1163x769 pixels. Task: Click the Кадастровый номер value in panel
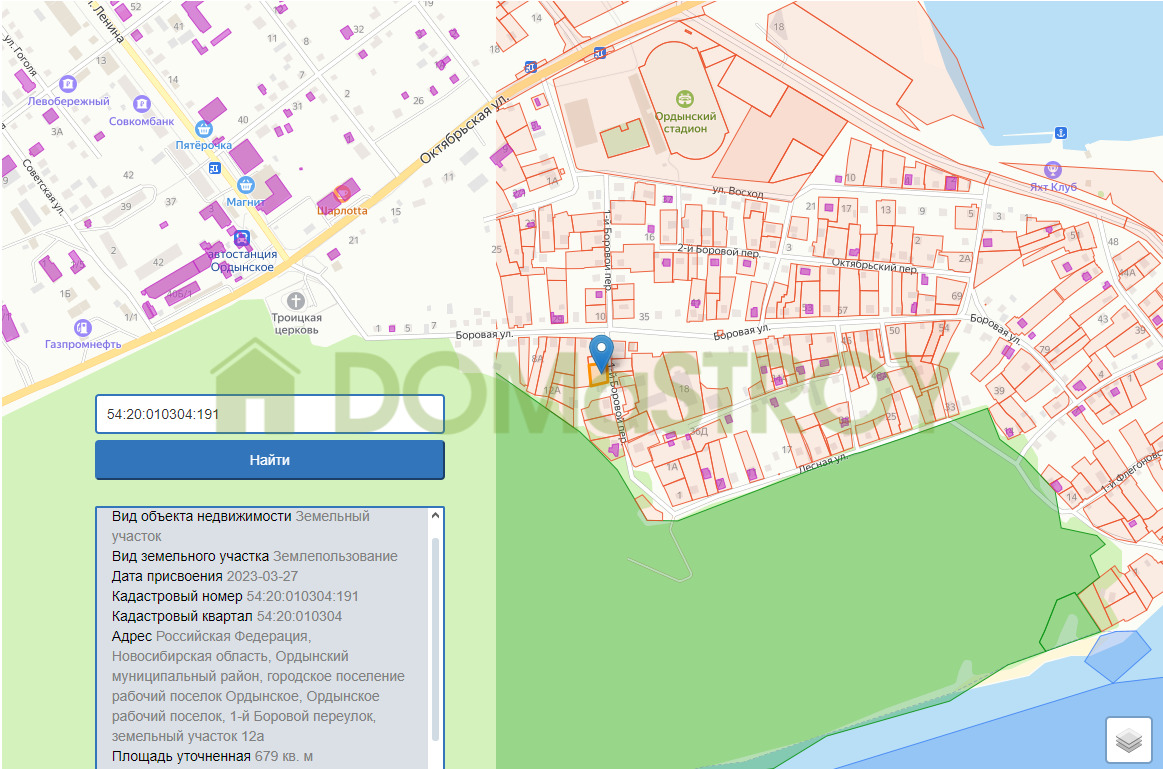click(303, 596)
